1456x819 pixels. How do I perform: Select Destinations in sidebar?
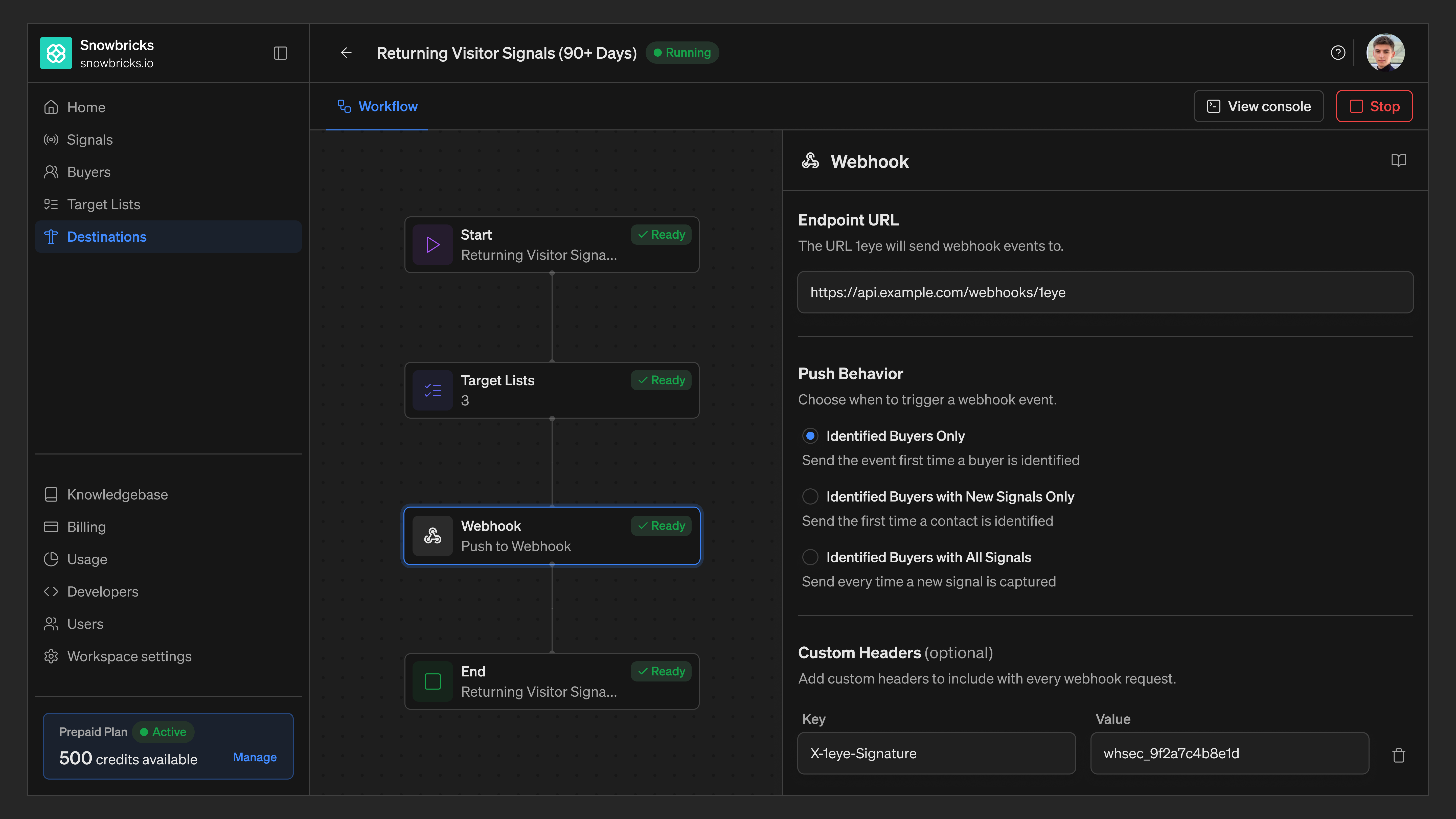click(168, 237)
